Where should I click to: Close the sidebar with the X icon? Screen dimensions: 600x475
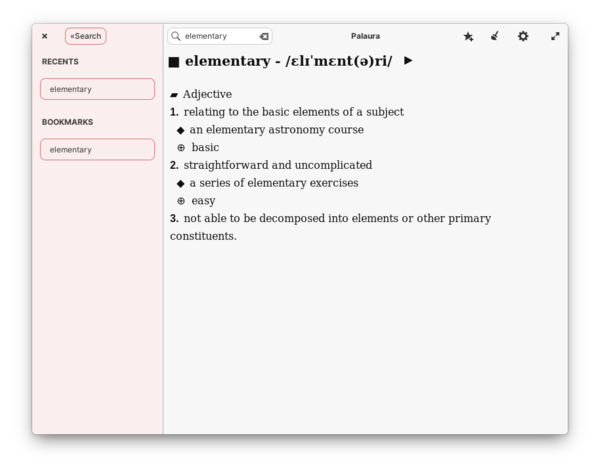45,36
